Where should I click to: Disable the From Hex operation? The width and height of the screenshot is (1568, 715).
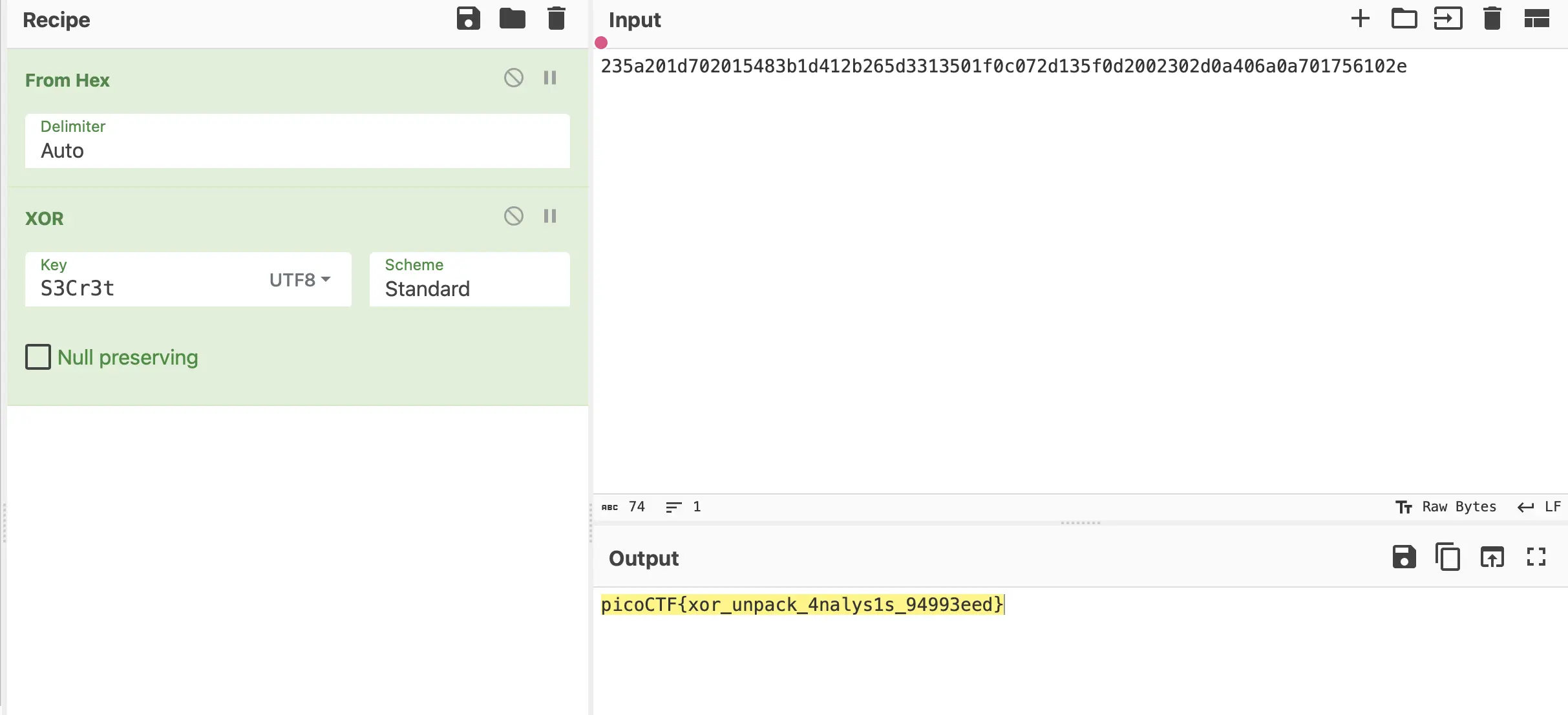(513, 78)
